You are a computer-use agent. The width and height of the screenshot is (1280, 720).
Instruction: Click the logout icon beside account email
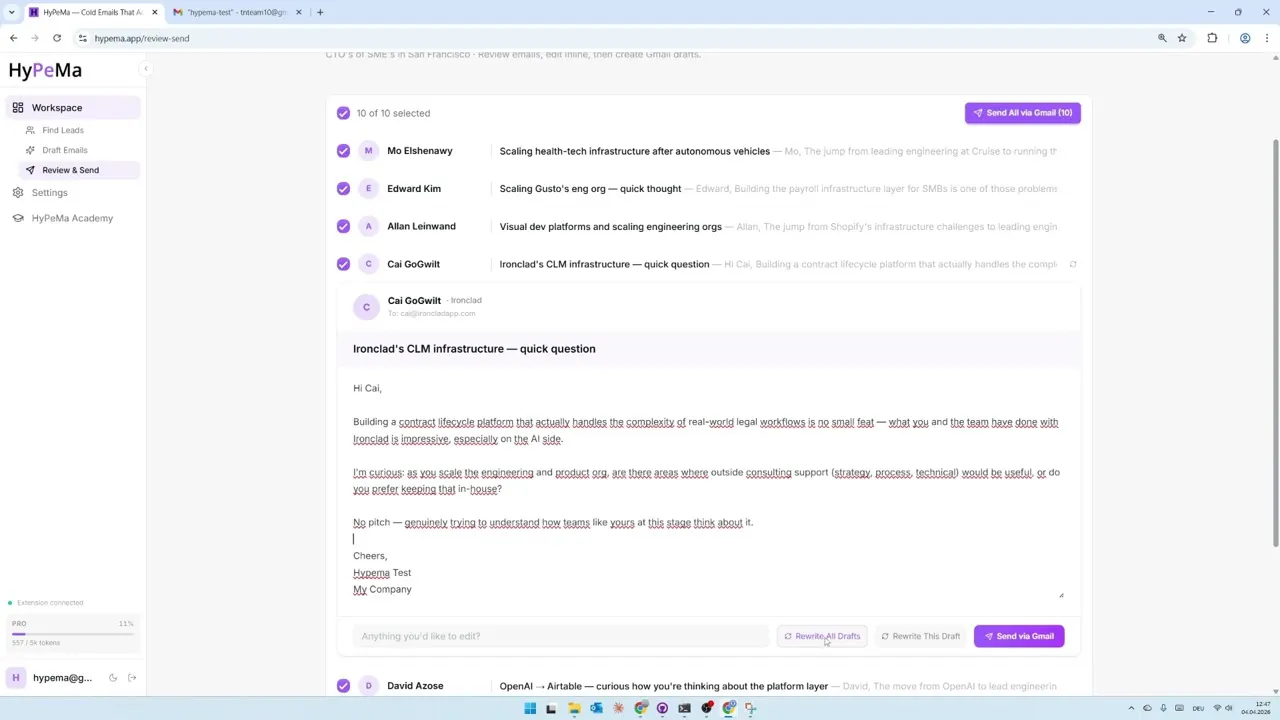coord(132,678)
